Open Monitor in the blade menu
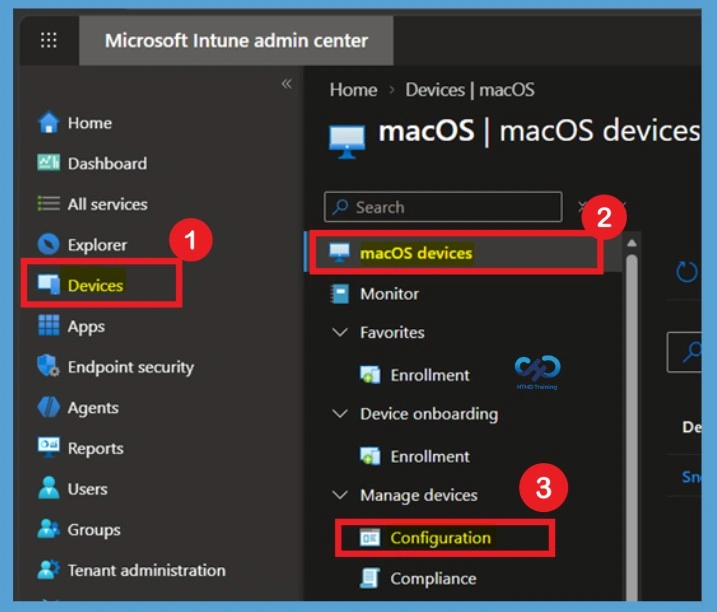The height and width of the screenshot is (612, 717). (389, 294)
